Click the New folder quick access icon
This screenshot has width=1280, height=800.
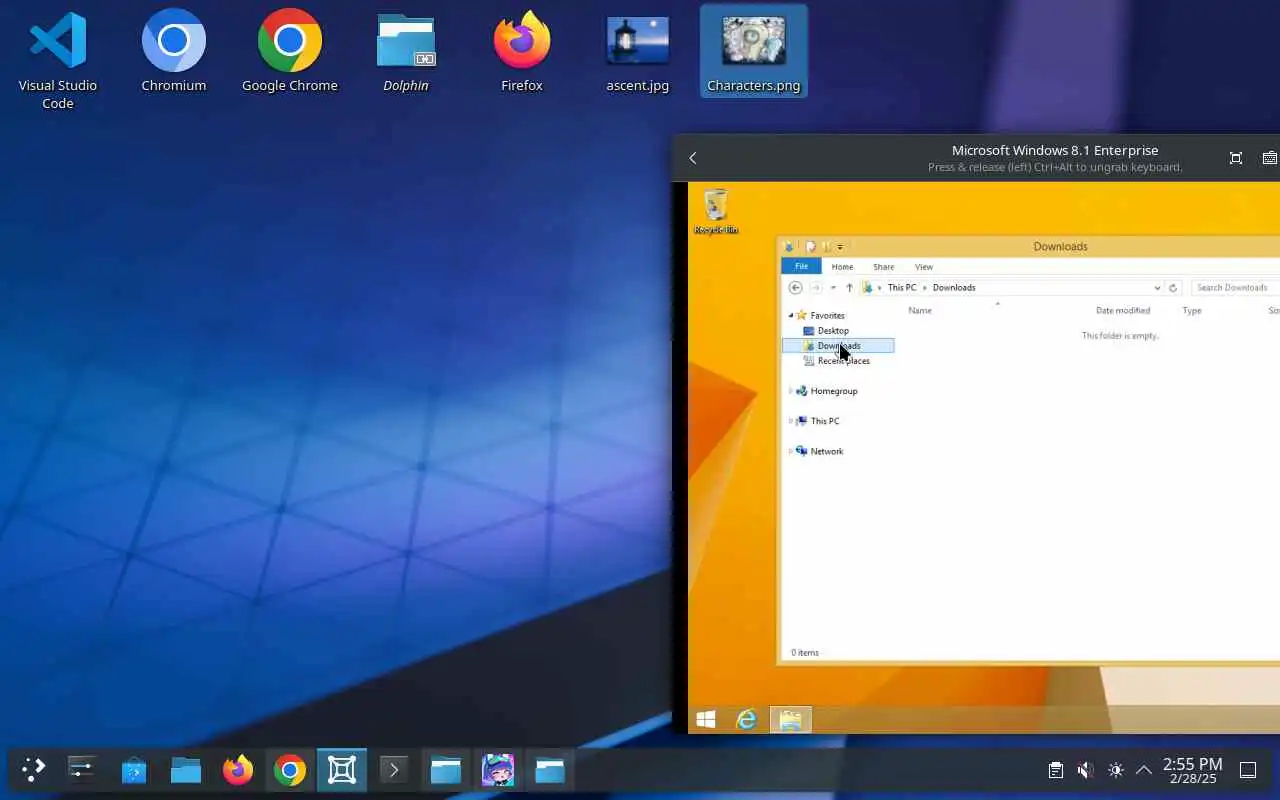826,247
